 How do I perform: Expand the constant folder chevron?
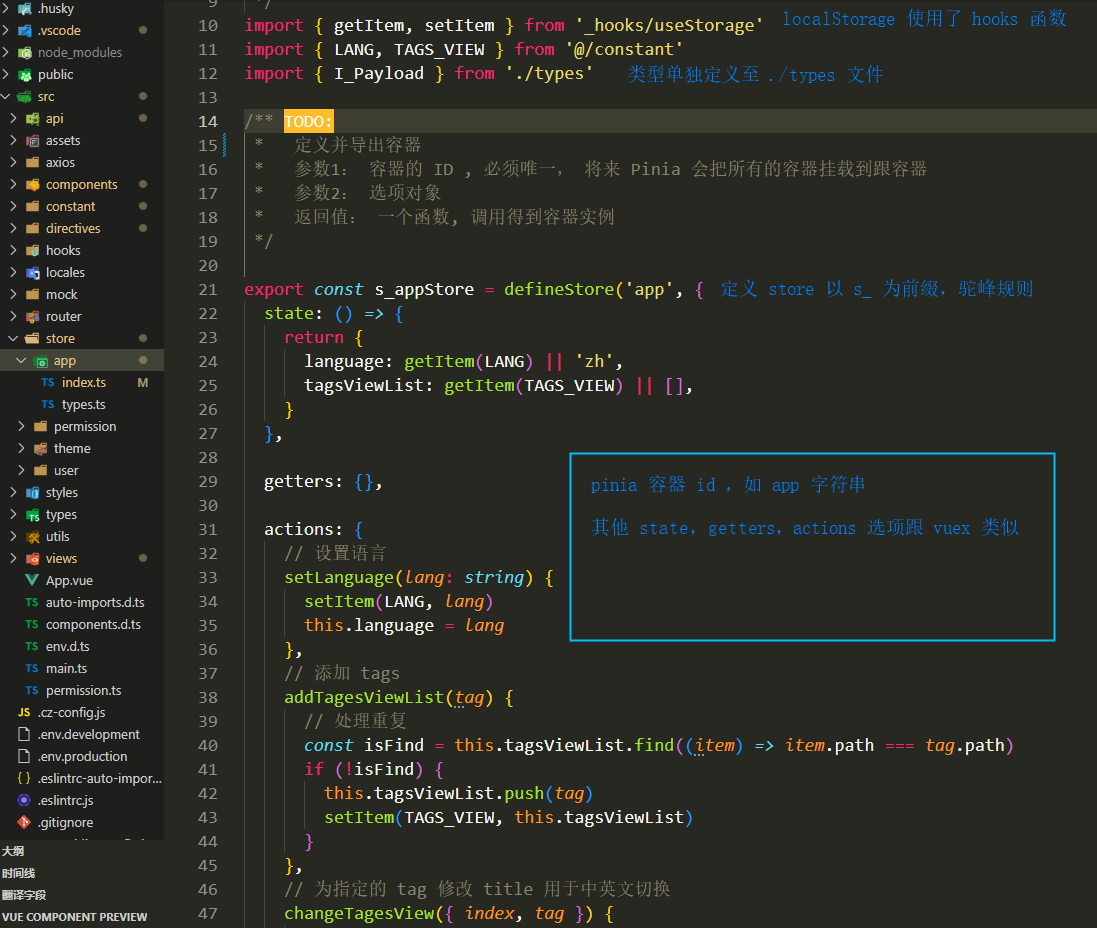(x=13, y=206)
